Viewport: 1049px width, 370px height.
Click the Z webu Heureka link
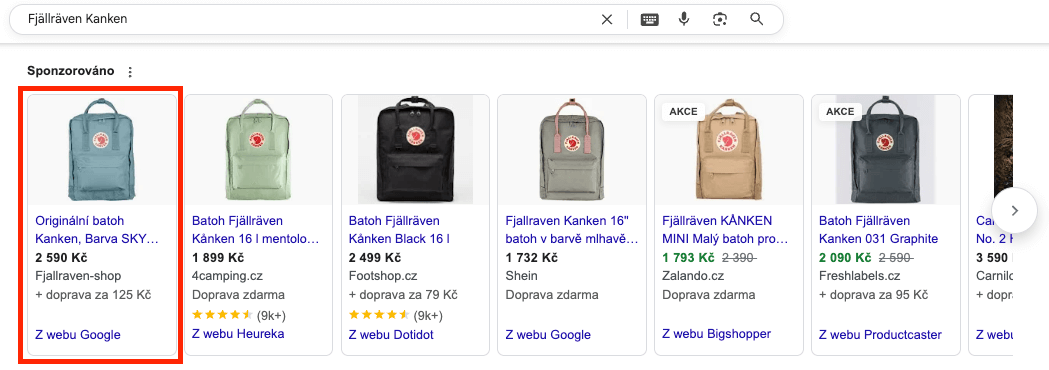238,334
